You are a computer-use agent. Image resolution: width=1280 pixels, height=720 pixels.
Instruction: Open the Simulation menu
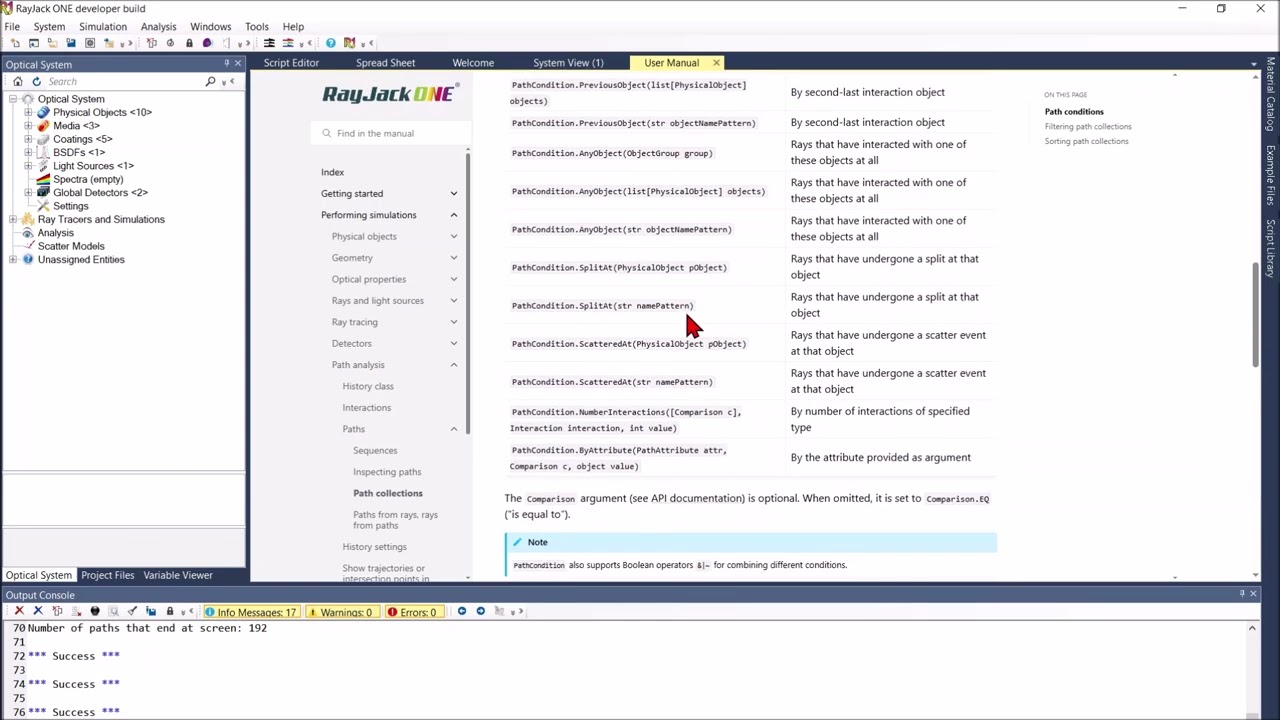coord(103,27)
